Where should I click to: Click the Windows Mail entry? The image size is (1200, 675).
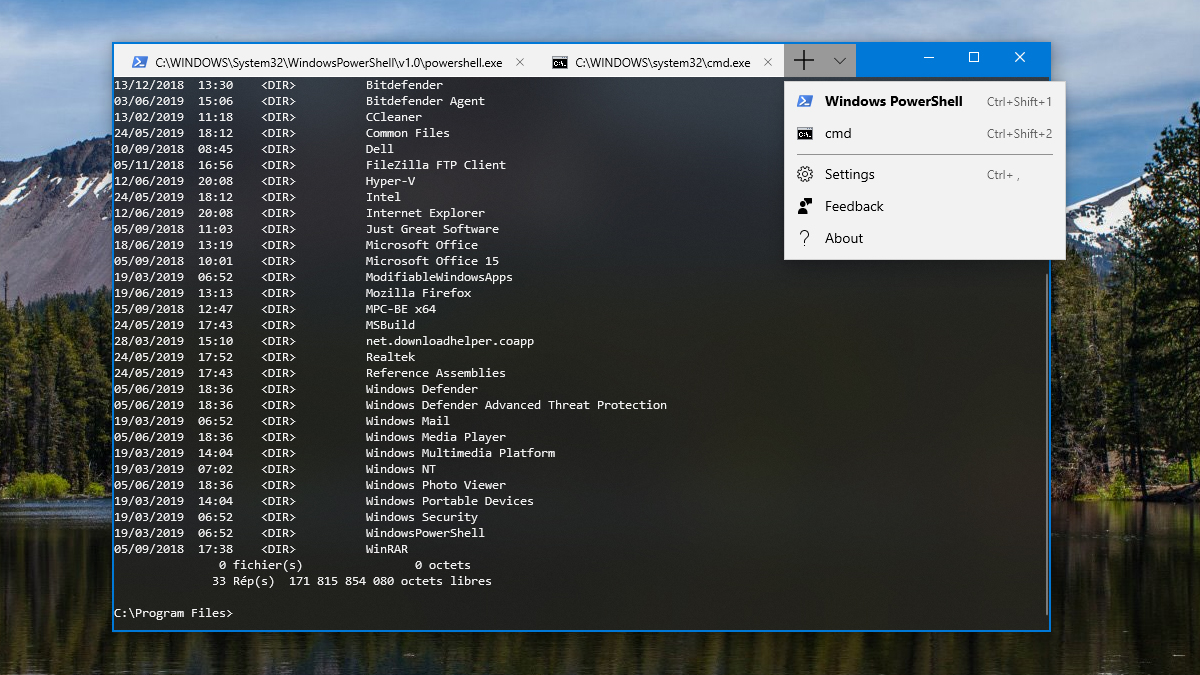[x=407, y=421]
